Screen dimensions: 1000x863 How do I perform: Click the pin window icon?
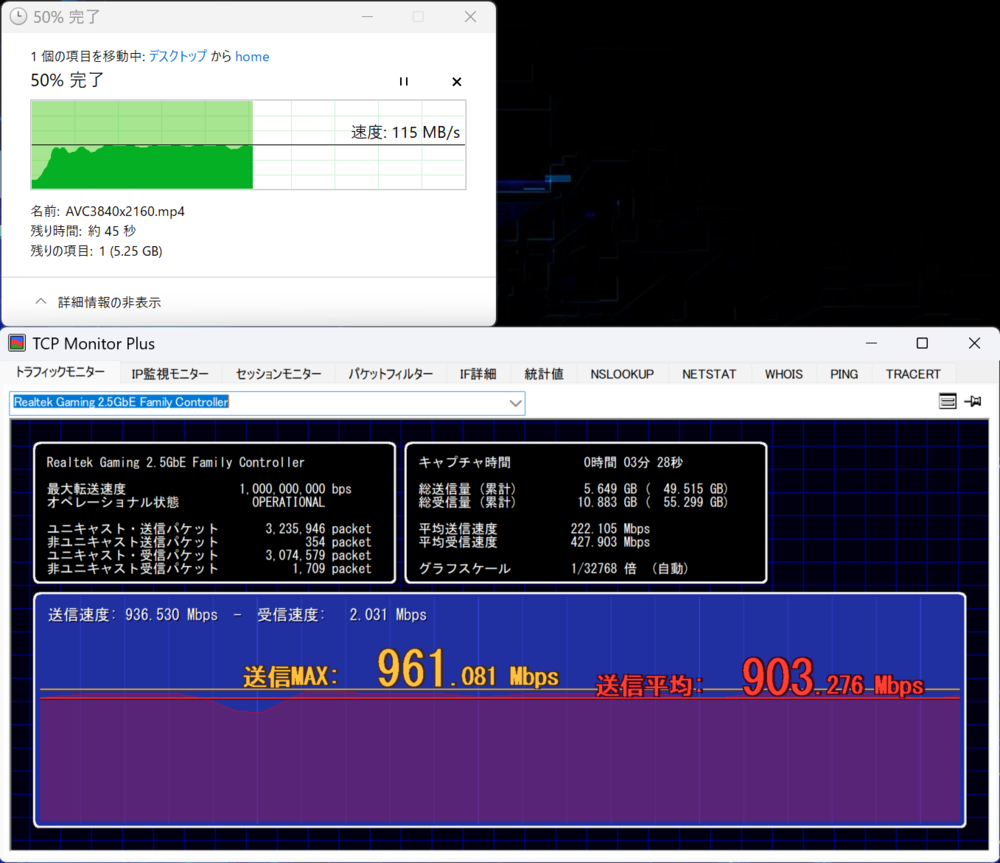click(973, 401)
